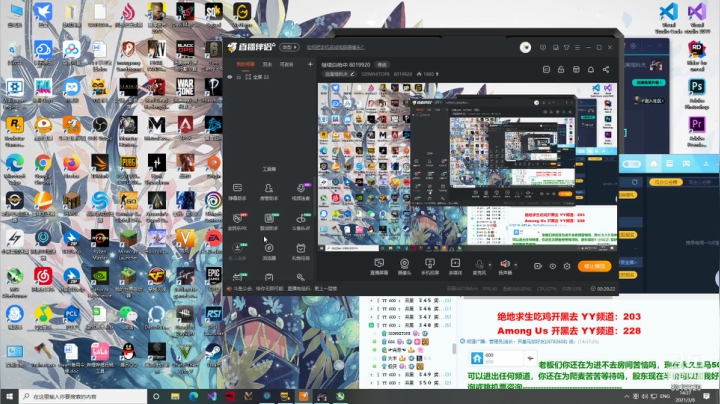Click the green button in the YY side window
Screen dimensions: 720x404
[x=648, y=82]
